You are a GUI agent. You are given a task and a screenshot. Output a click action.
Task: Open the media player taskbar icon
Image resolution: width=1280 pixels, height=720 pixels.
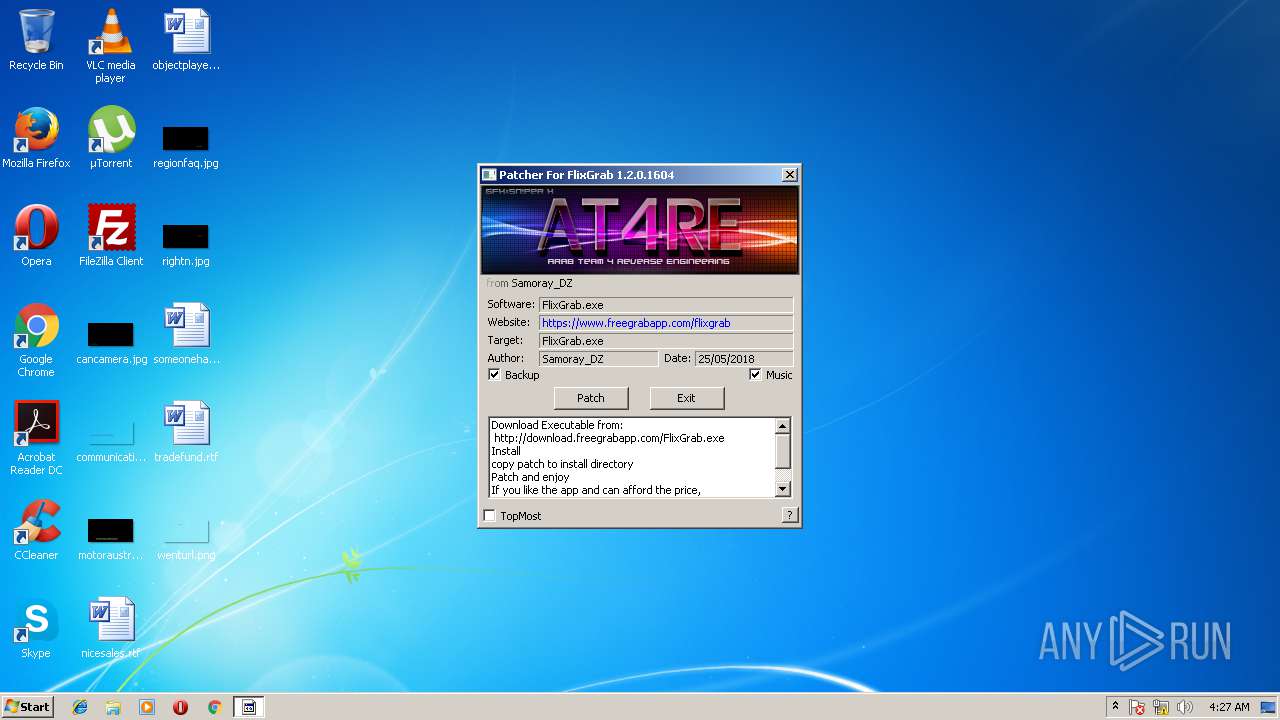[147, 707]
